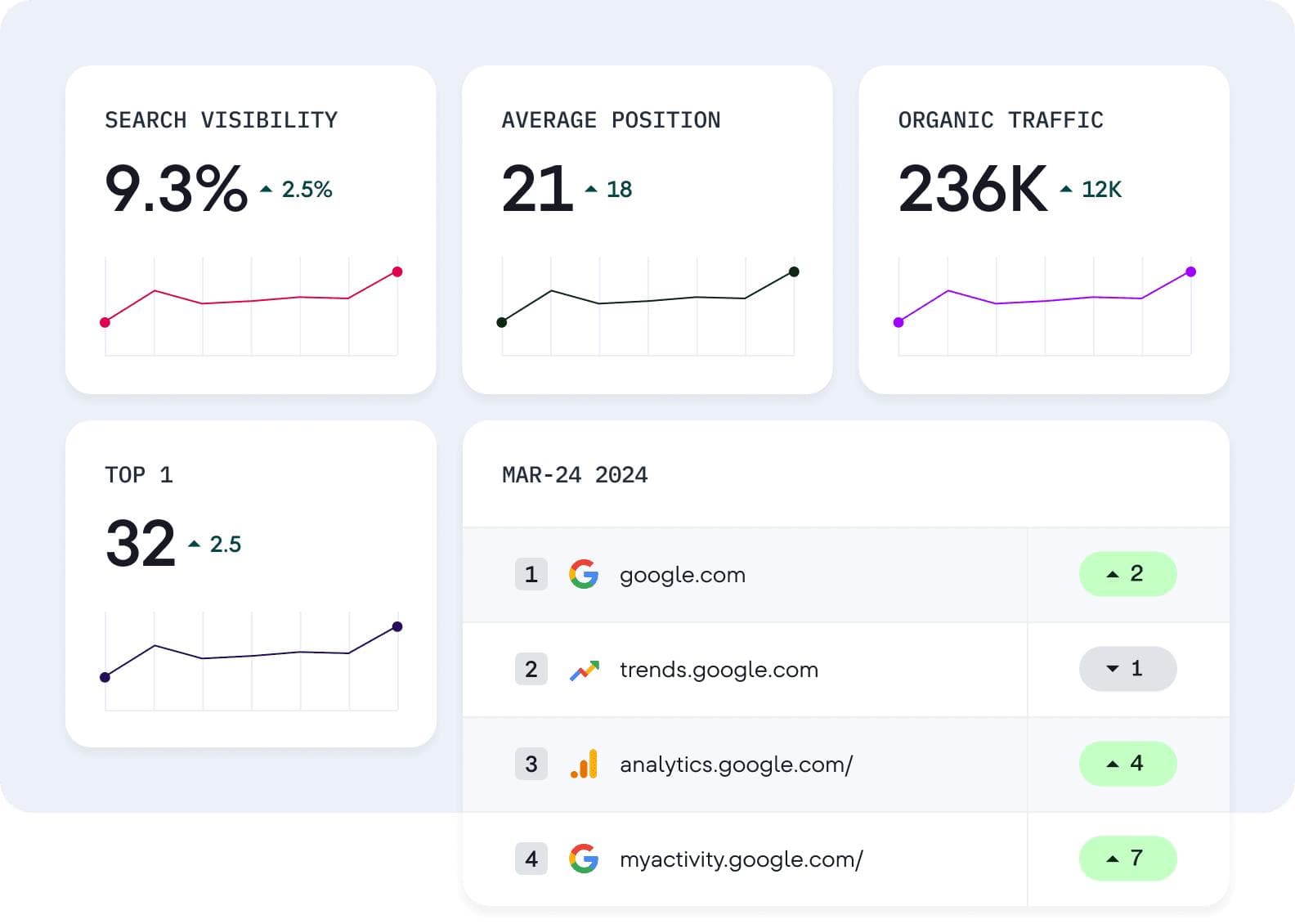This screenshot has width=1295, height=924.
Task: Click the 2.5 change next to 32
Action: click(214, 545)
